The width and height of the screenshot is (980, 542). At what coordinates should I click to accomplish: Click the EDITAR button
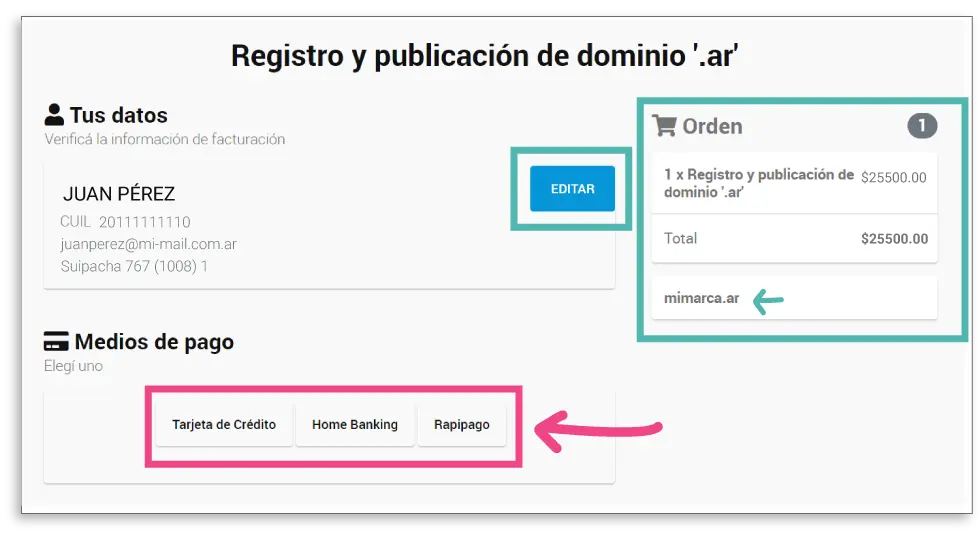[572, 189]
